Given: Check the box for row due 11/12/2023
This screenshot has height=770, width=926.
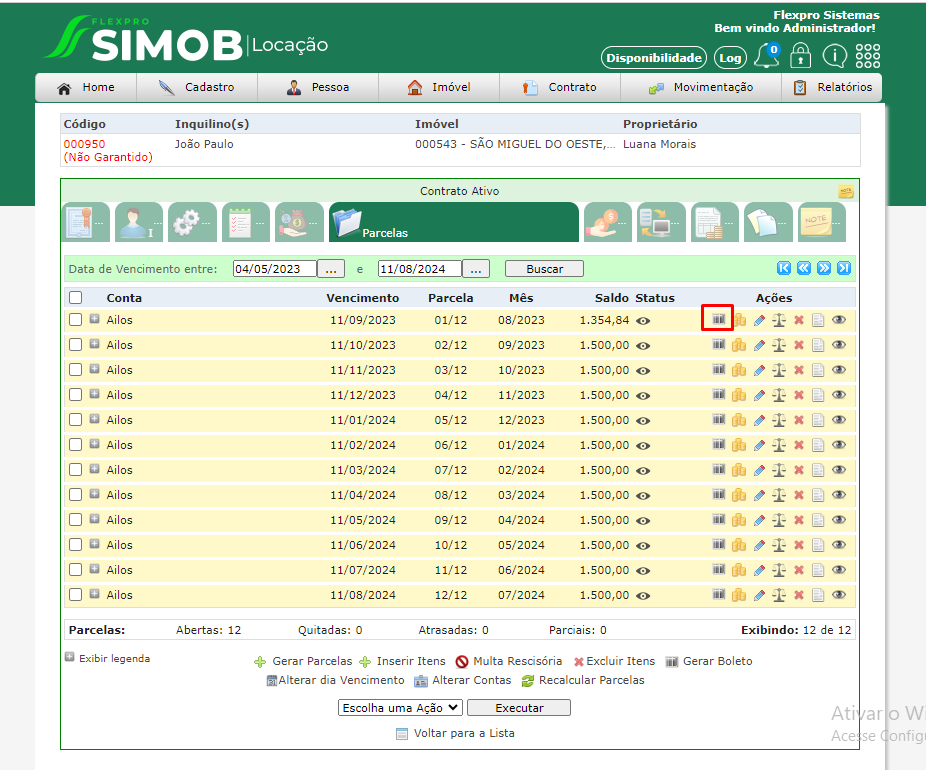Looking at the screenshot, I should 76,394.
